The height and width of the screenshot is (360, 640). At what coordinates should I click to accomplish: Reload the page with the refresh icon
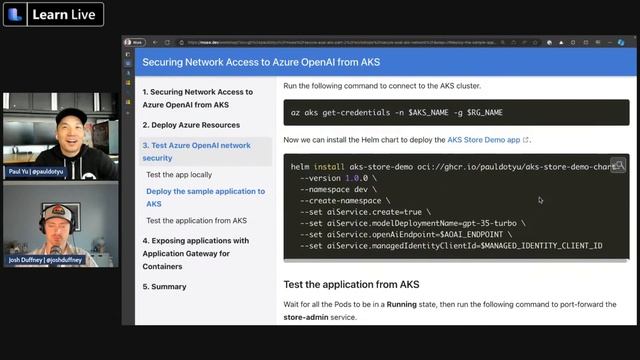click(167, 42)
